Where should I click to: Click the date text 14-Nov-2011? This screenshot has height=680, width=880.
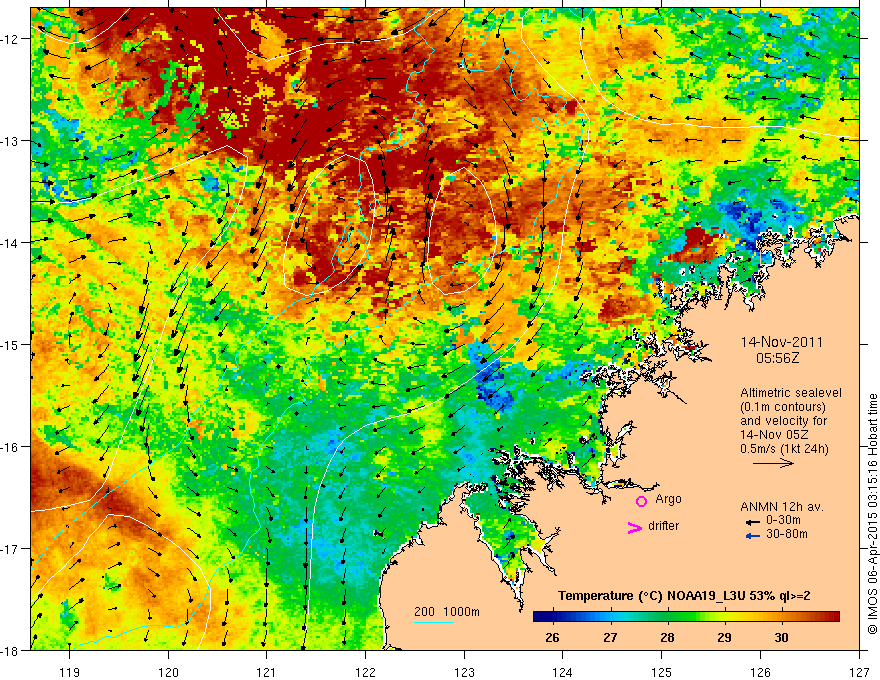tap(782, 342)
